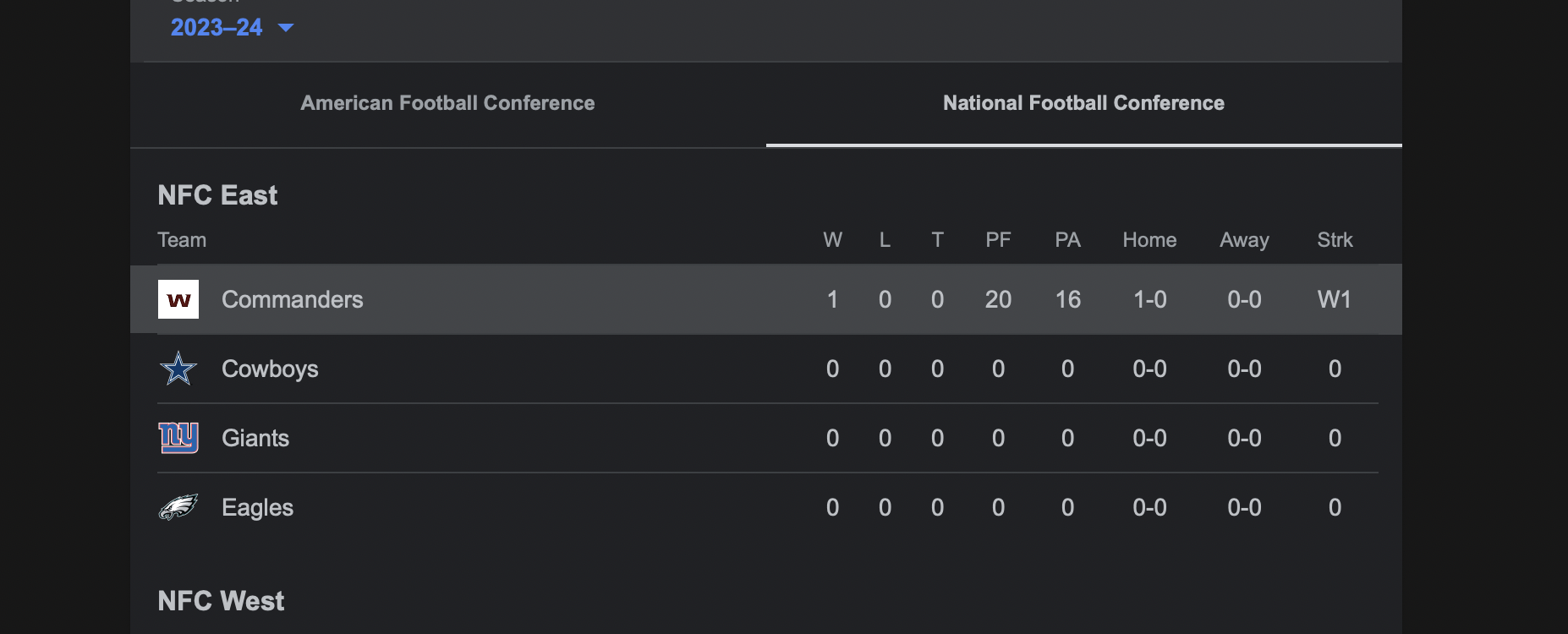This screenshot has width=1568, height=634.
Task: Select the Giants team name
Action: pos(255,438)
